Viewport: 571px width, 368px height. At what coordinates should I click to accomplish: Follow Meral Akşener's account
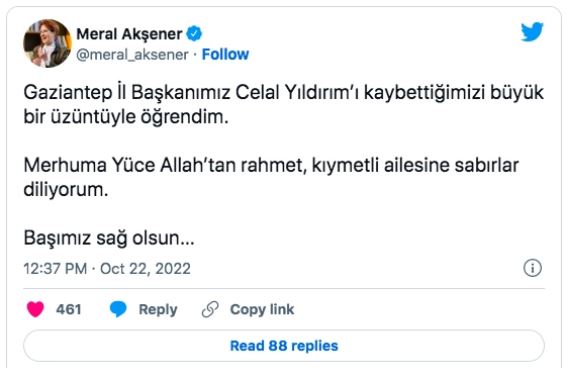(x=225, y=54)
